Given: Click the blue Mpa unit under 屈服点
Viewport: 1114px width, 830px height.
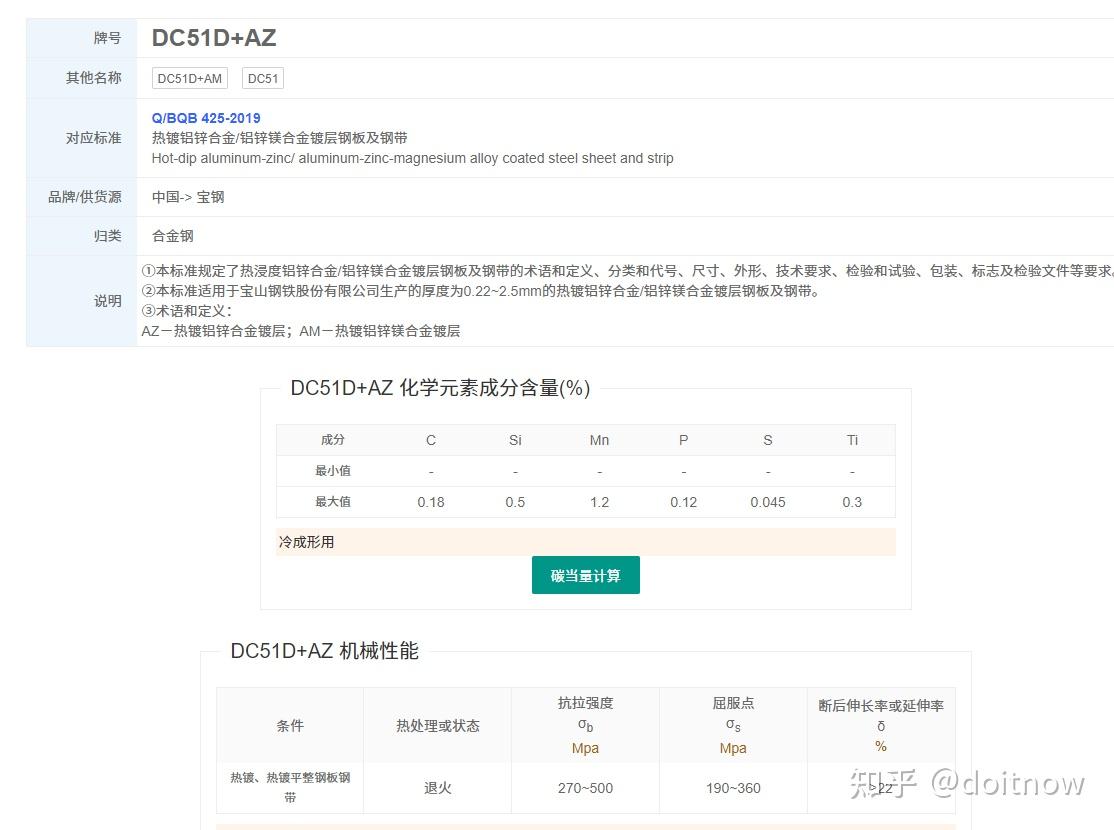Looking at the screenshot, I should (x=733, y=747).
